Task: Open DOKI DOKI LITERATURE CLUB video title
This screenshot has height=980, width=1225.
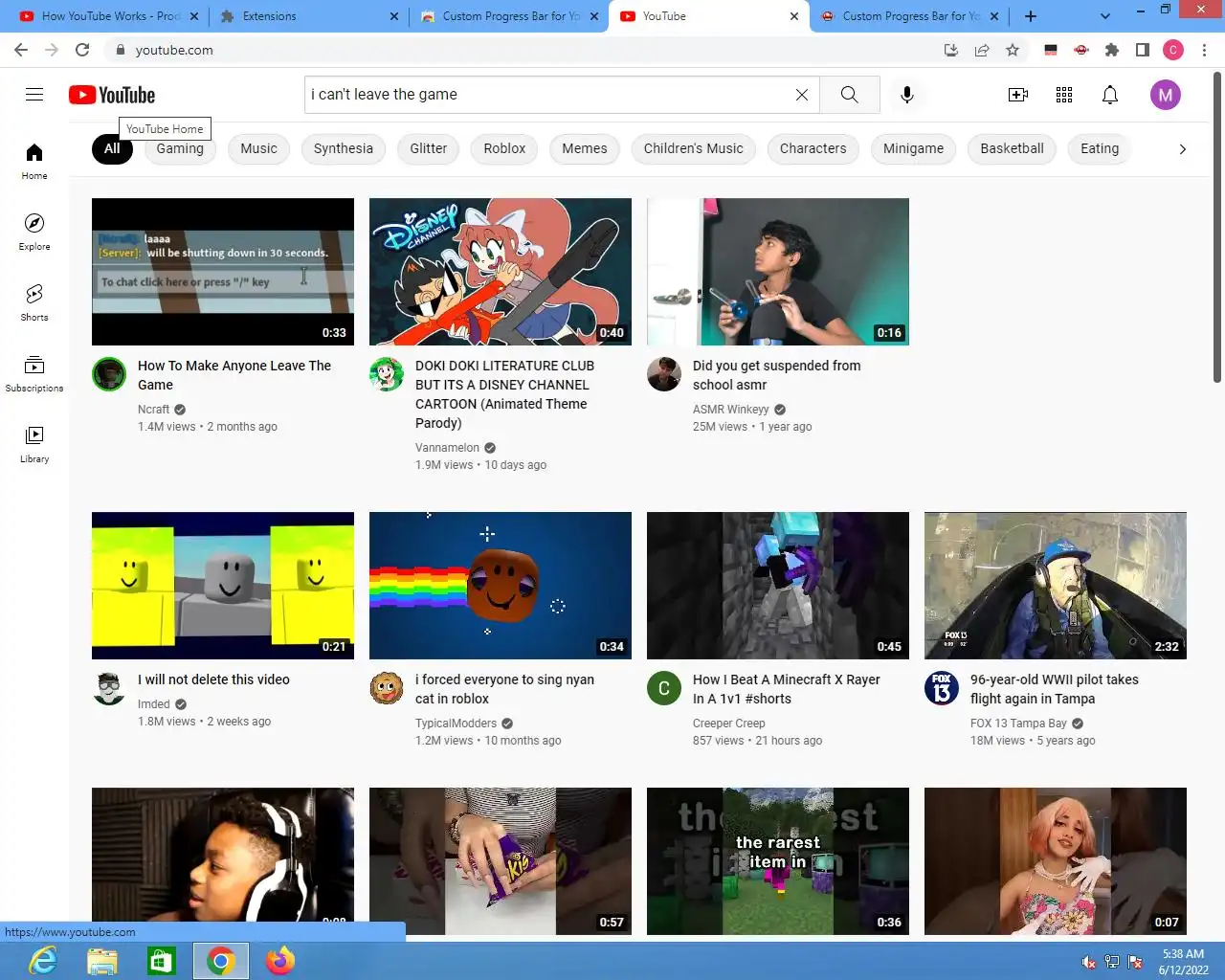Action: tap(504, 394)
